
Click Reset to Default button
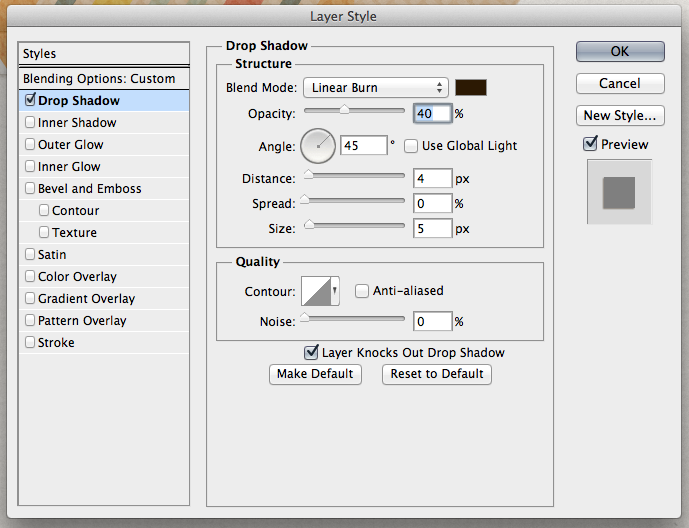(x=437, y=374)
